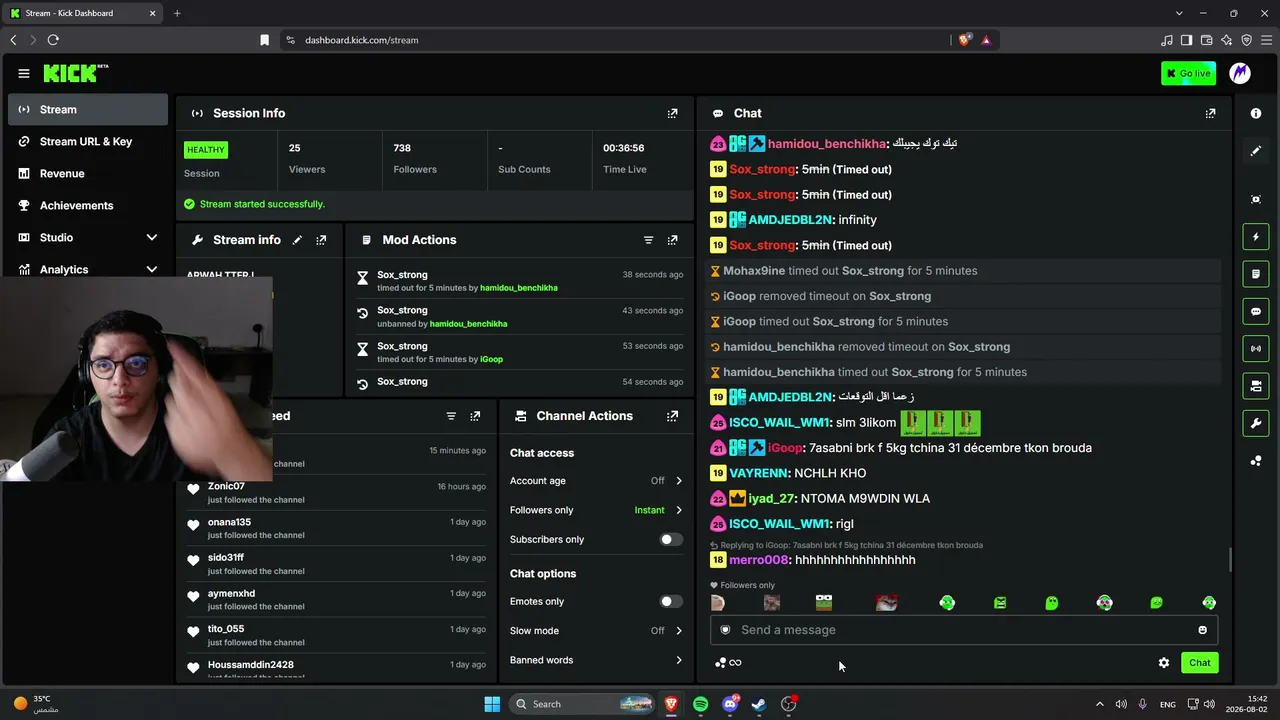Screen dimensions: 1280x720
Task: Pop out the Chat panel
Action: pyautogui.click(x=1210, y=113)
